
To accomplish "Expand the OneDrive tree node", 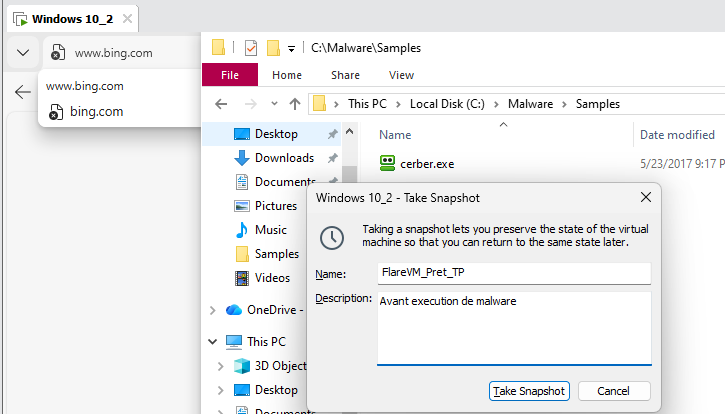I will [213, 310].
